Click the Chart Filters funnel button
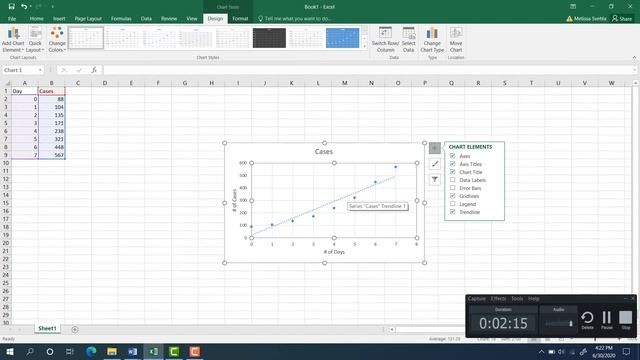 tap(435, 180)
